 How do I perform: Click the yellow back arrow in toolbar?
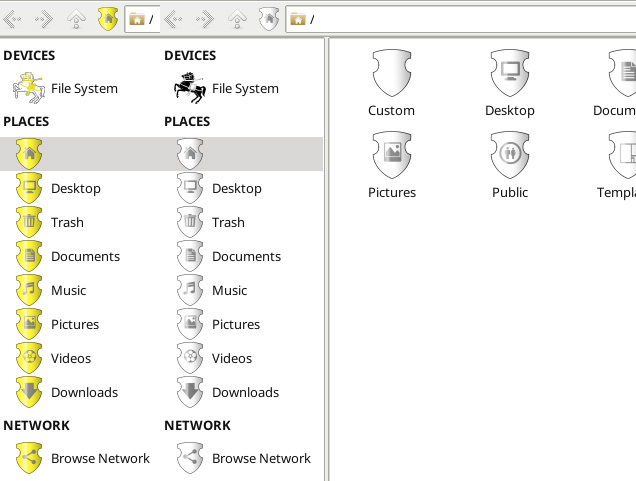click(12, 19)
